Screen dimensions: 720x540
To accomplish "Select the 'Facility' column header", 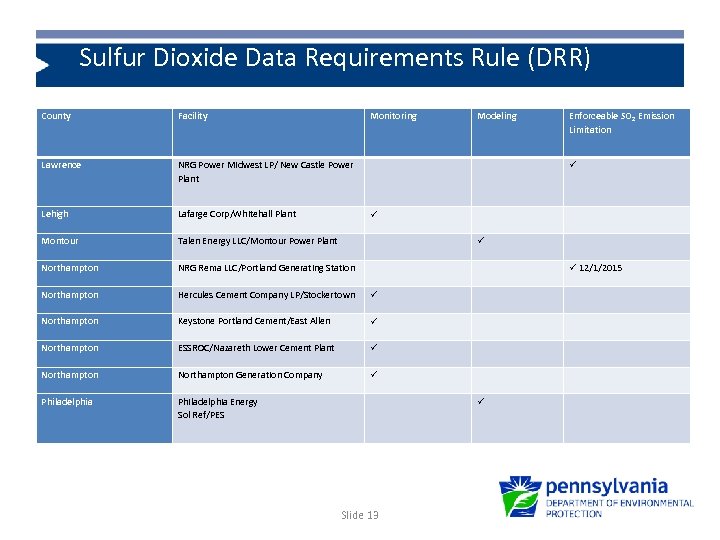I will click(x=268, y=132).
